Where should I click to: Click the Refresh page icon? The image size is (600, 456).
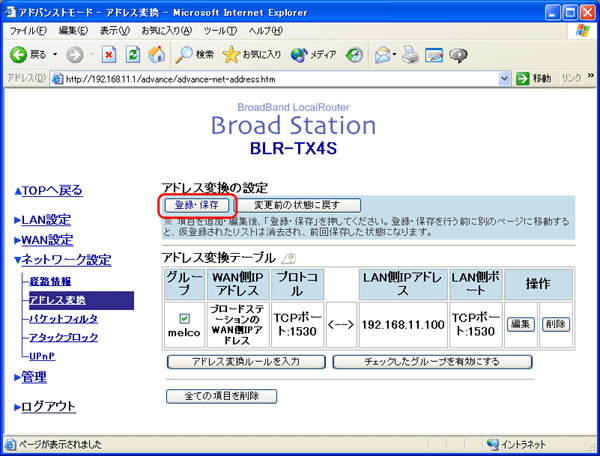pyautogui.click(x=132, y=55)
